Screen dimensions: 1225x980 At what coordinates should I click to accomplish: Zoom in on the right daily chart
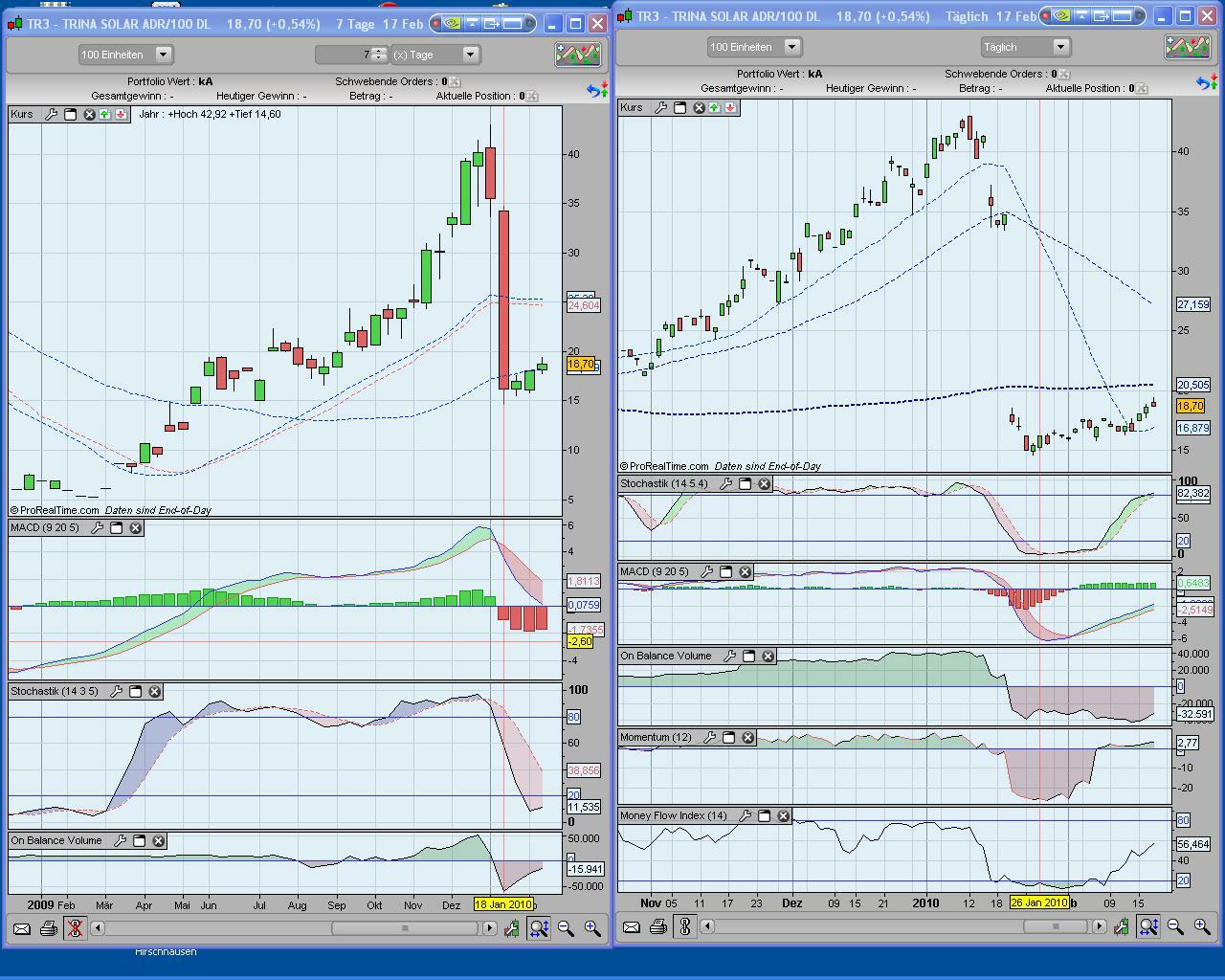1202,926
